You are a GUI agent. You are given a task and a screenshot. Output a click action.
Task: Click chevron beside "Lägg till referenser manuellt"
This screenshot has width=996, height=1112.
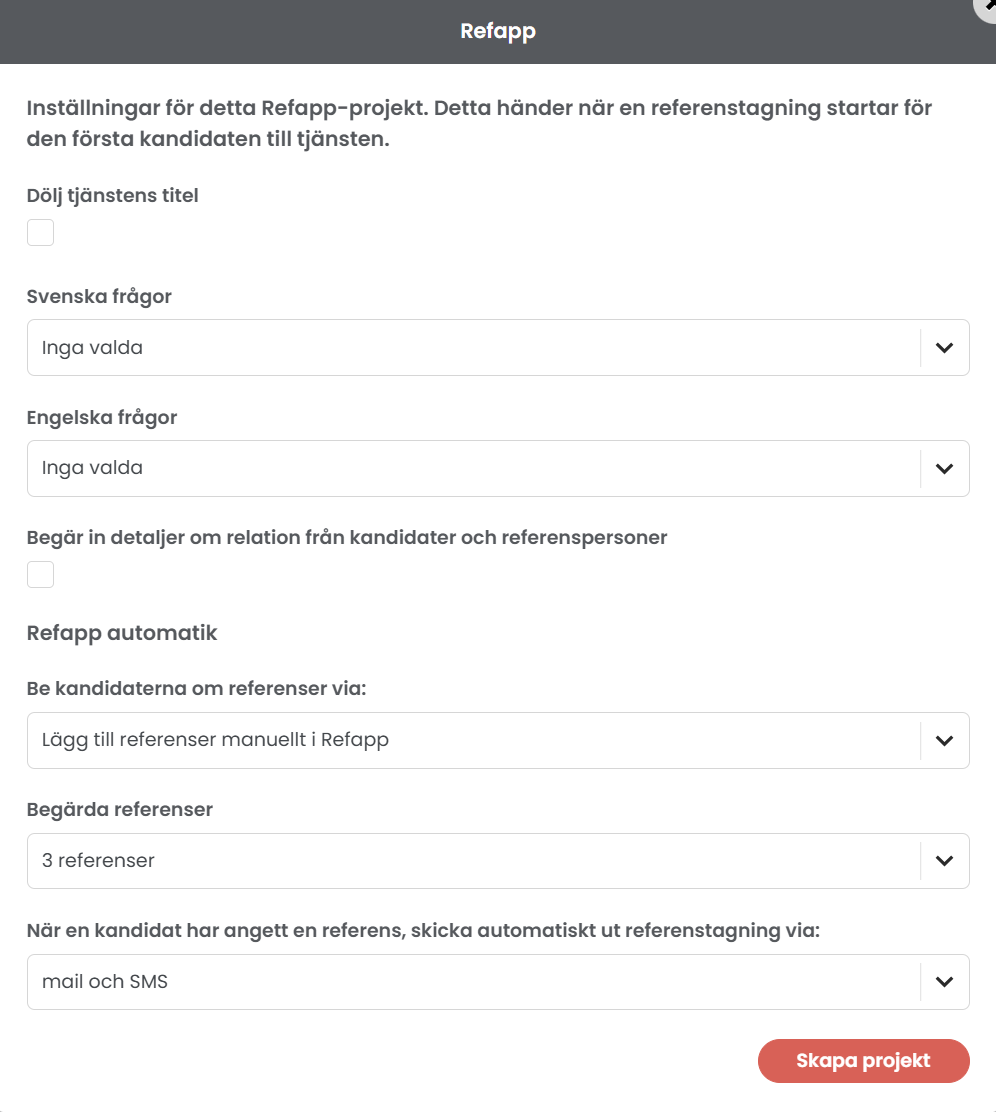pos(944,741)
